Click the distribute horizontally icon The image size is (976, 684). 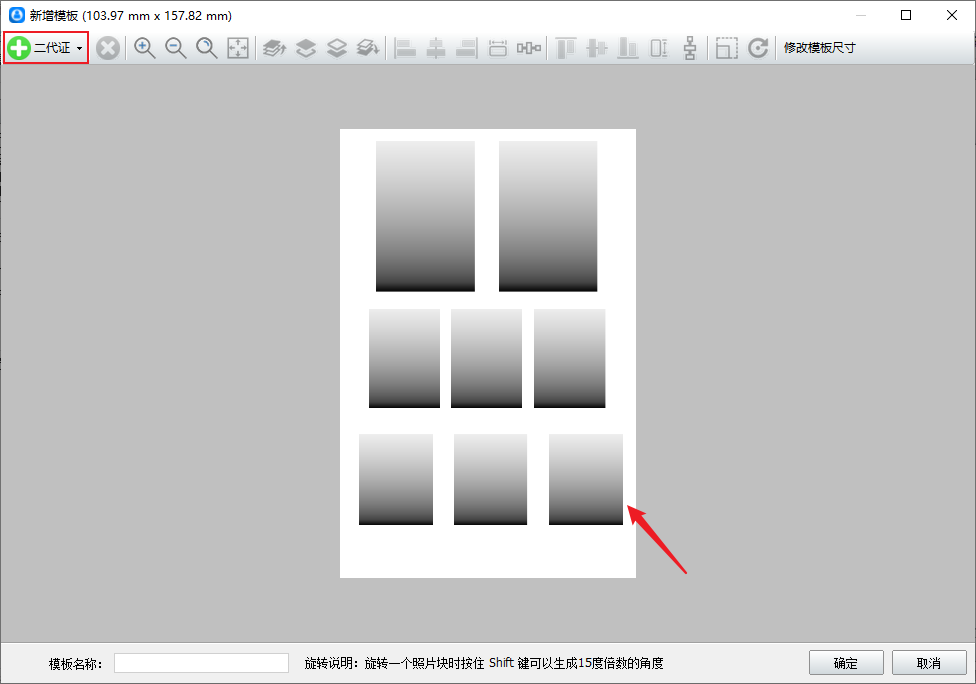tap(528, 48)
